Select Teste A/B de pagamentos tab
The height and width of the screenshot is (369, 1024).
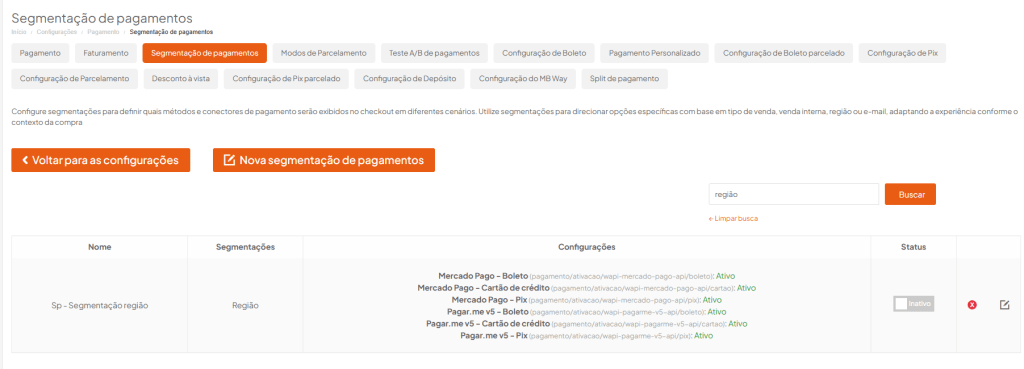[434, 53]
